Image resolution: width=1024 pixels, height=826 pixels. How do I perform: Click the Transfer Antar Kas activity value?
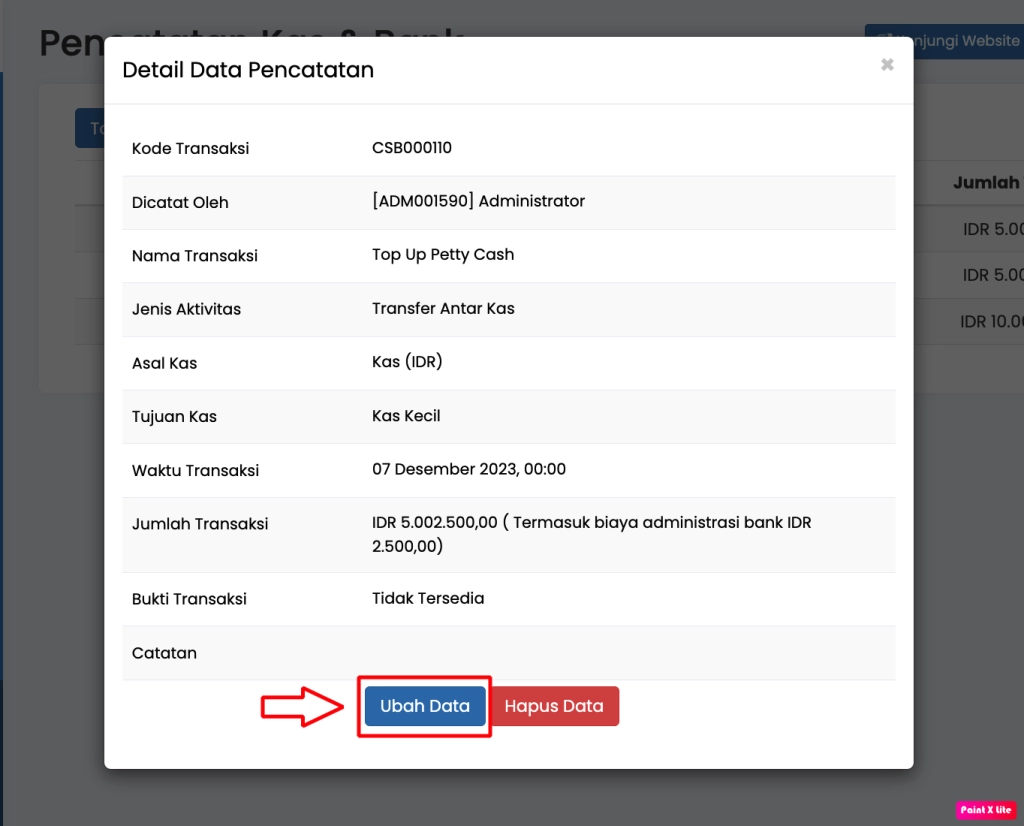[x=443, y=308]
